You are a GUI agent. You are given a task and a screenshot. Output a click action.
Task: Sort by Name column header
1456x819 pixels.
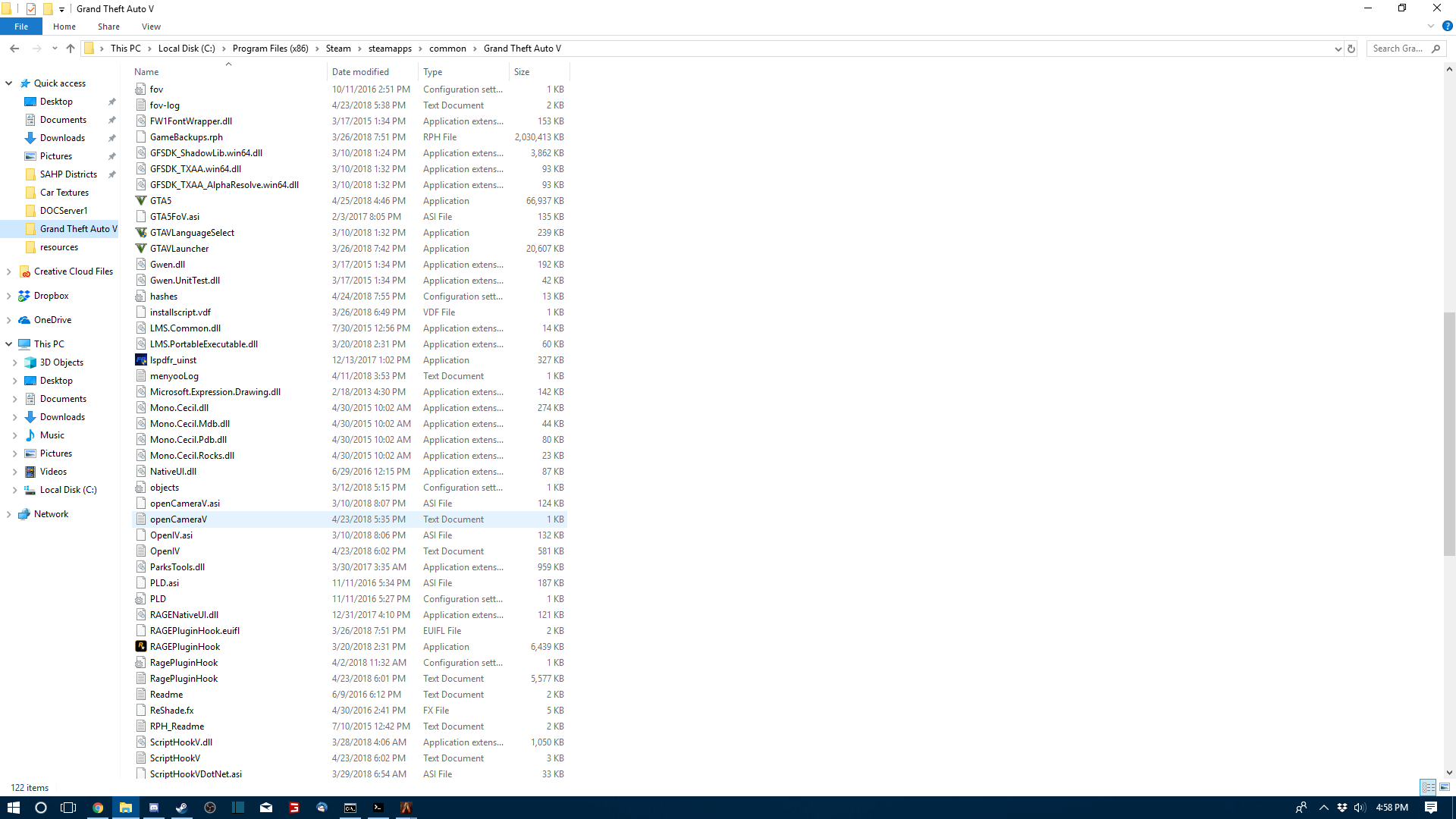[229, 72]
